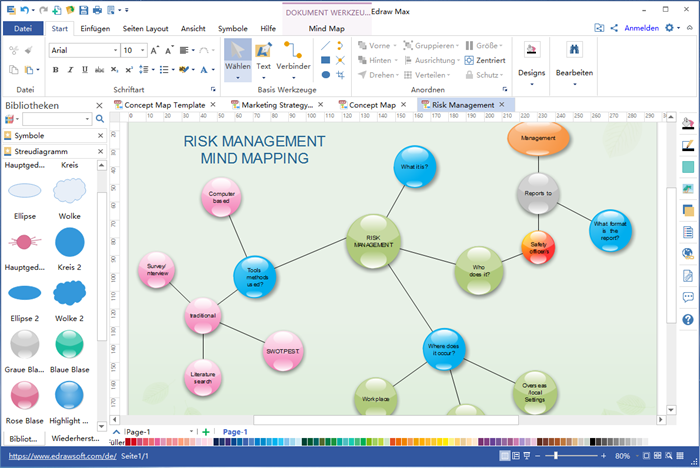Click the Anmelden sign-in link

(641, 28)
